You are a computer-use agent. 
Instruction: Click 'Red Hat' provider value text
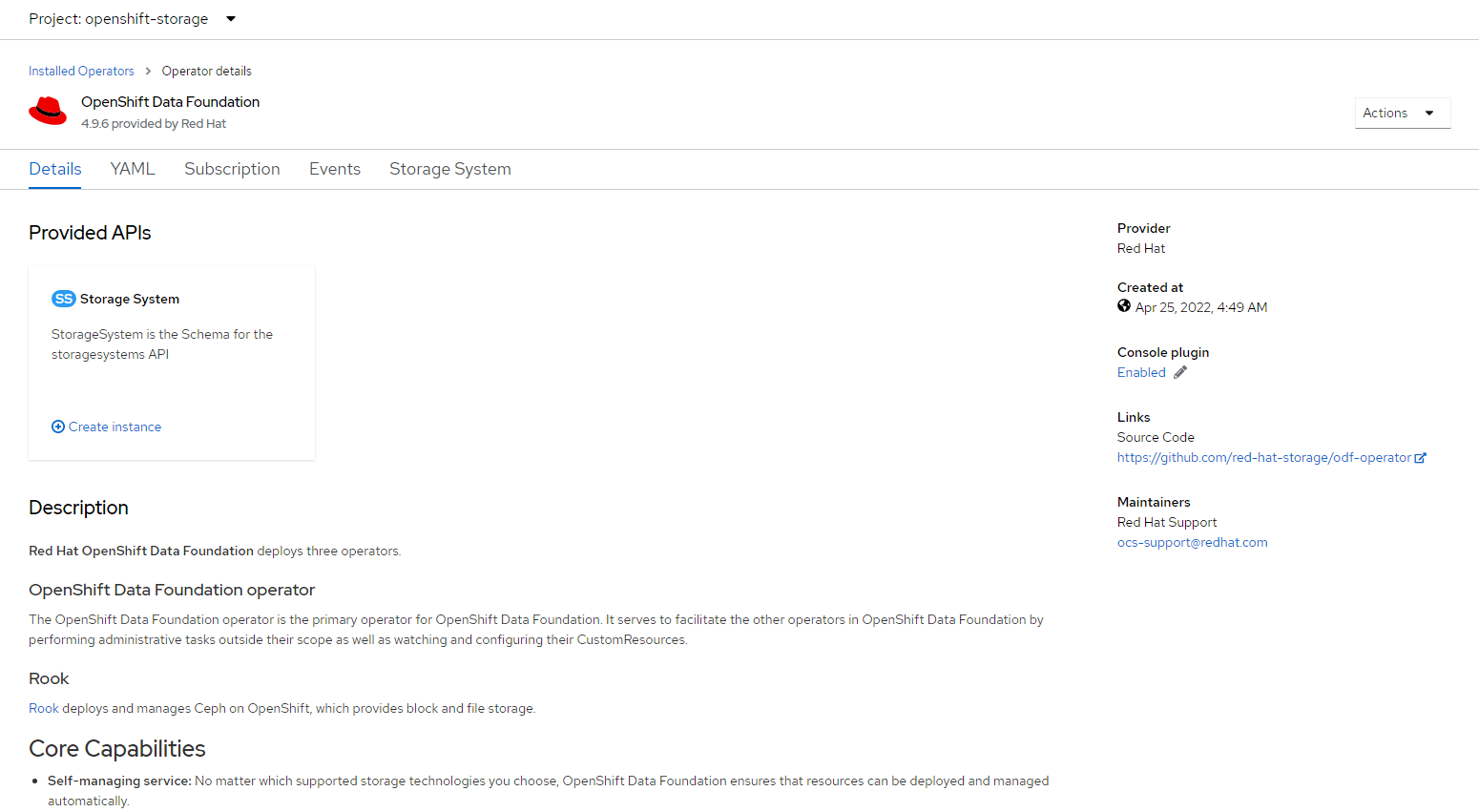pos(1141,248)
